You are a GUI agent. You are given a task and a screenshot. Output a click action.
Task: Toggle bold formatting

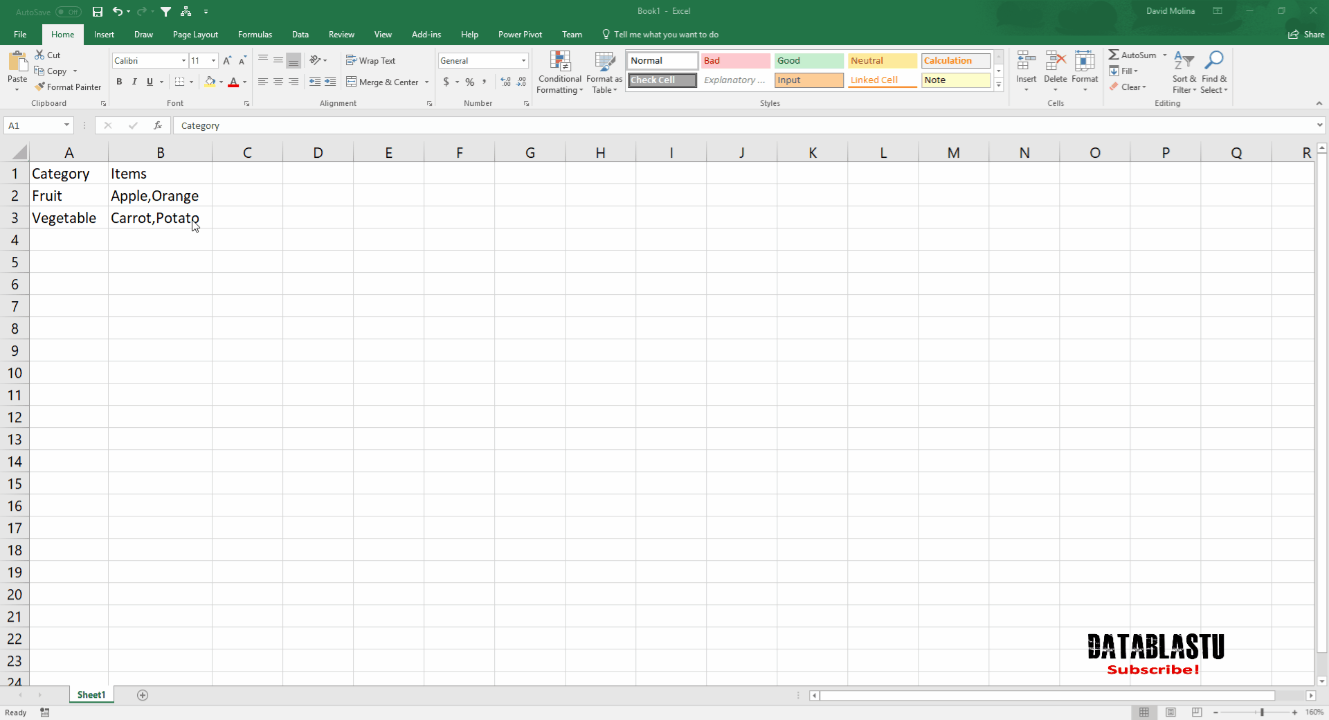pyautogui.click(x=120, y=81)
